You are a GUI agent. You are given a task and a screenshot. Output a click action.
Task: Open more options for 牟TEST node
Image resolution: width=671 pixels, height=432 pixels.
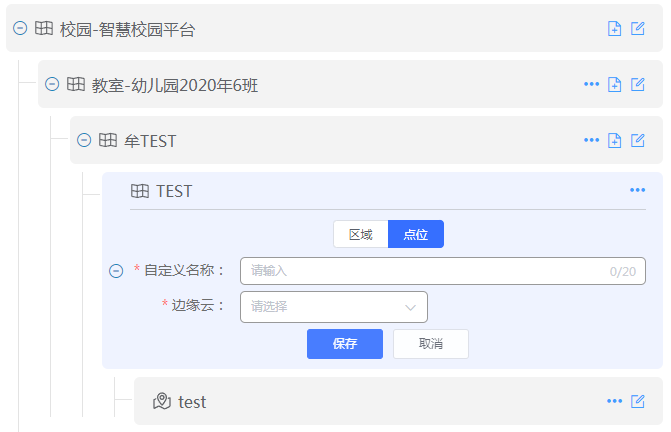click(591, 140)
